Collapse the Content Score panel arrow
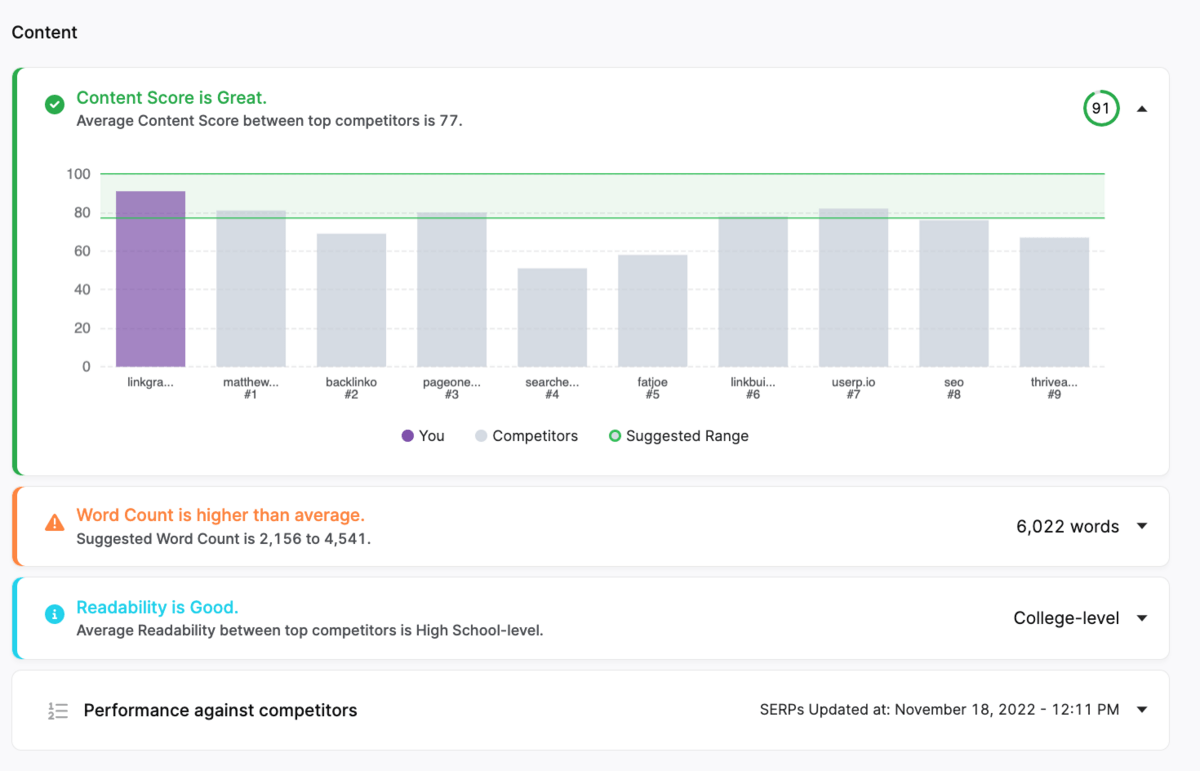Viewport: 1200px width, 771px height. click(x=1142, y=108)
